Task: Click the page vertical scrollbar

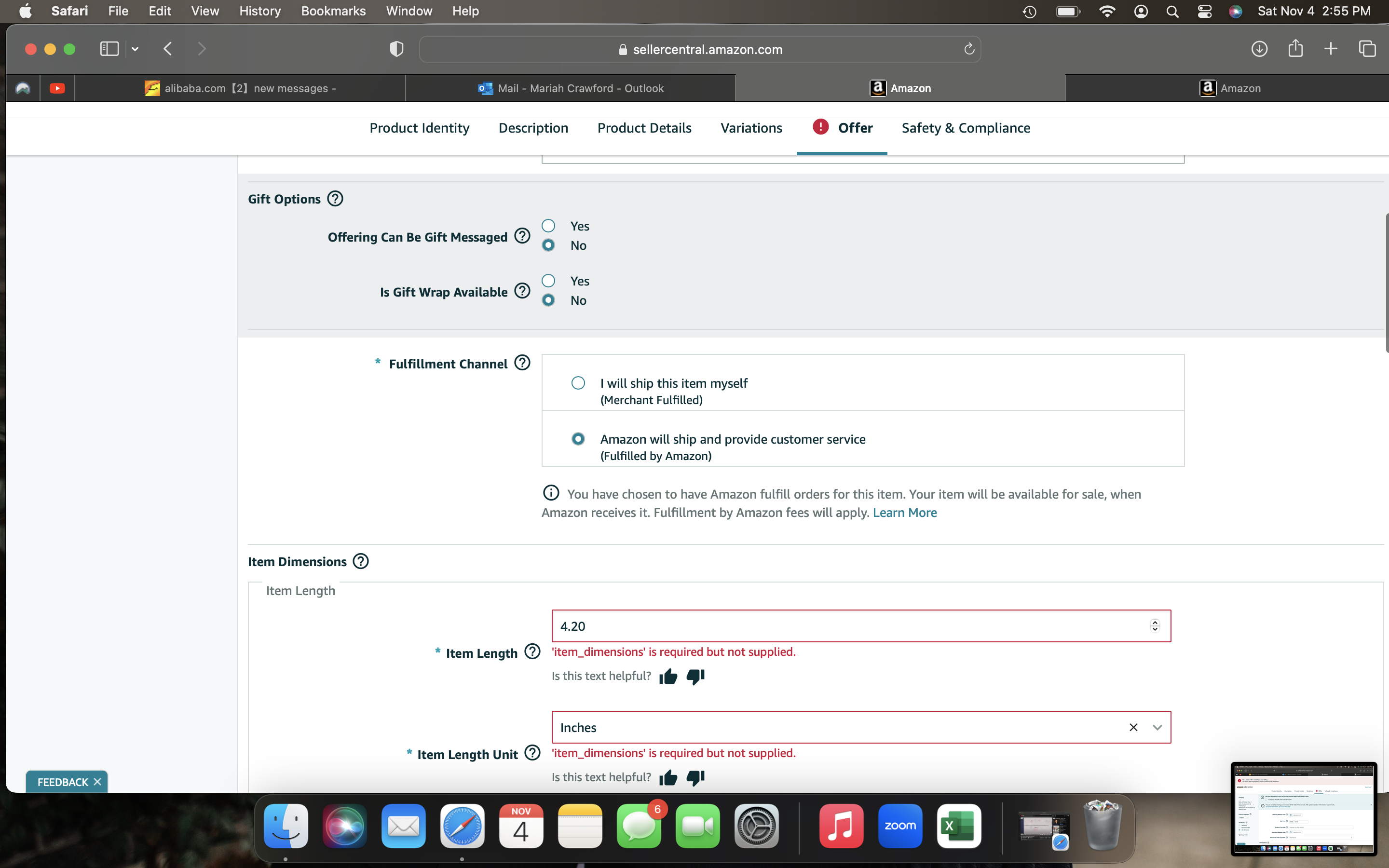Action: 1386,283
